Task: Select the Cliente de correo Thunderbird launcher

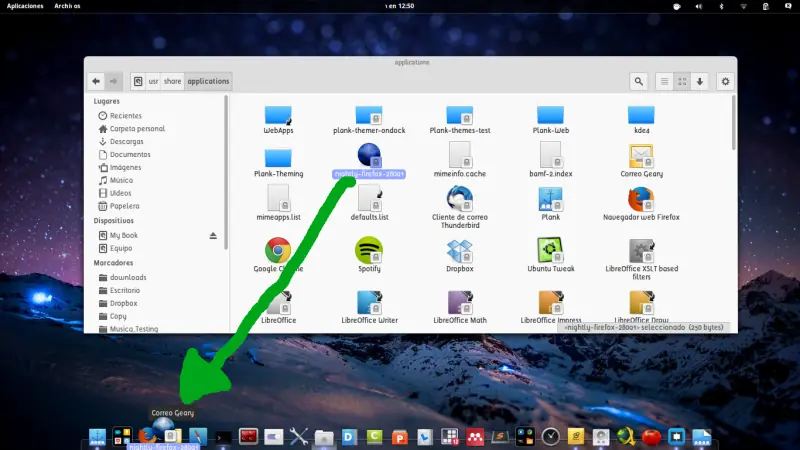Action: (x=460, y=207)
